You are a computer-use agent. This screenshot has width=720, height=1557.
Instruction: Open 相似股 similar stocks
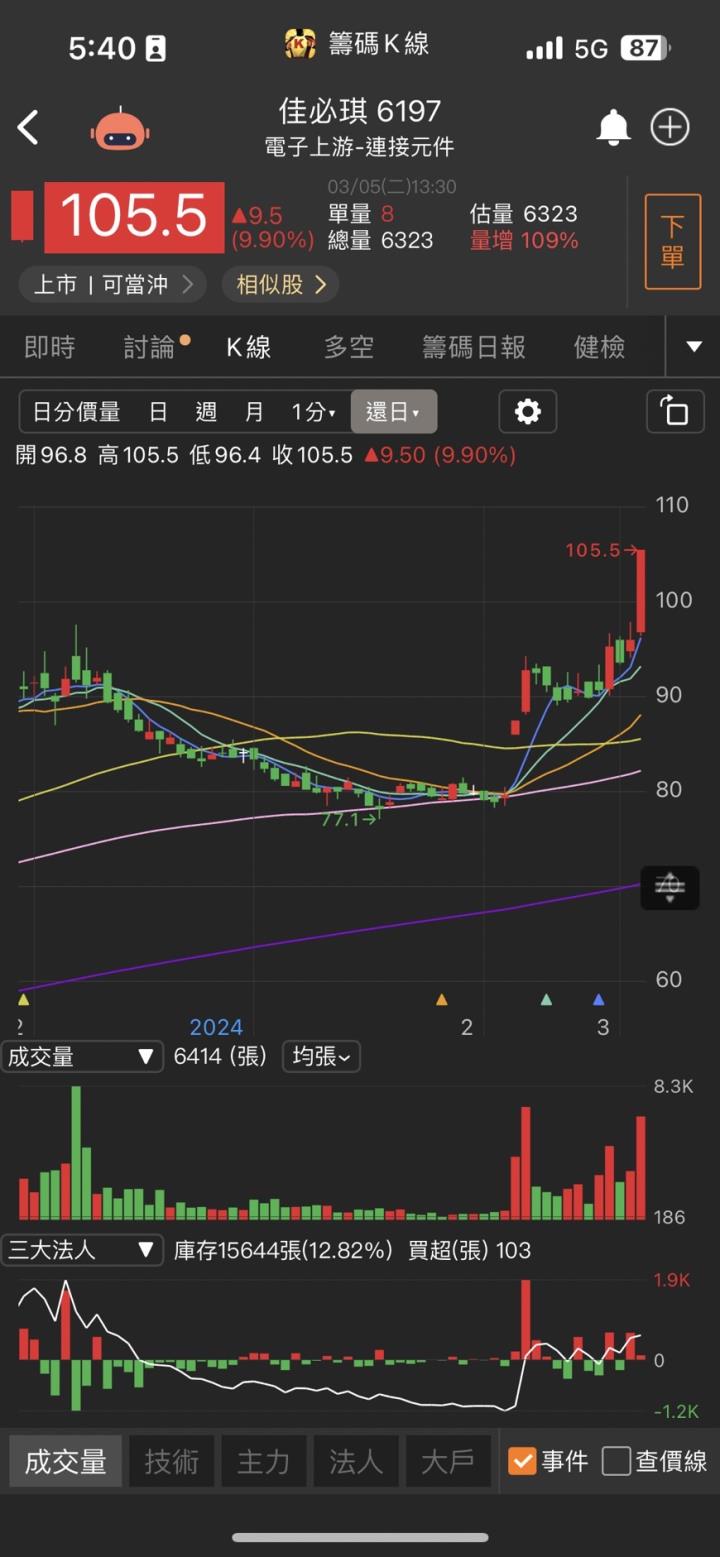pos(281,285)
